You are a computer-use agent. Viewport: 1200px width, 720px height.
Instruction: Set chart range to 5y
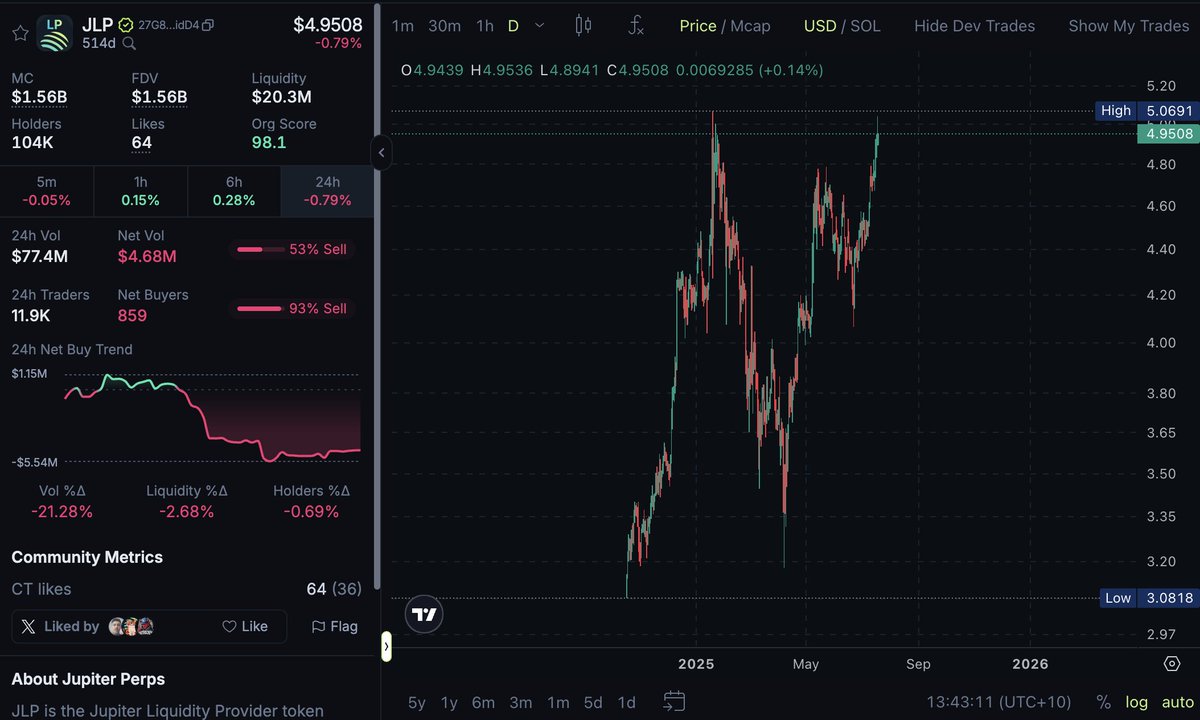(417, 702)
